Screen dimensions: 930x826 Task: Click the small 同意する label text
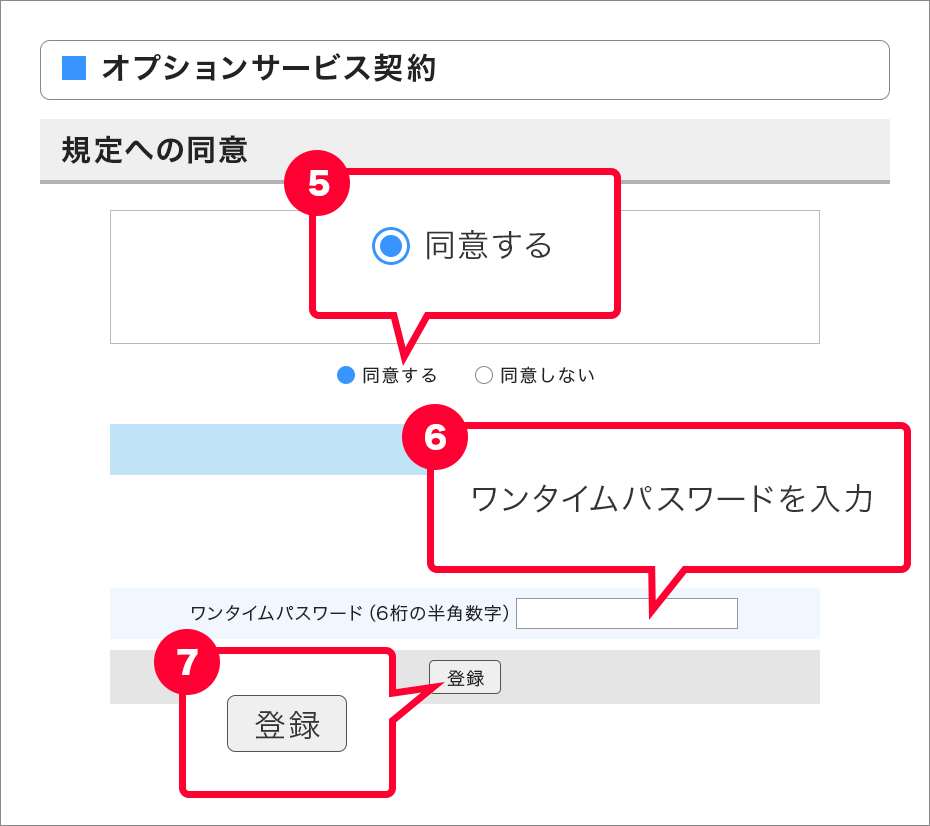point(400,375)
